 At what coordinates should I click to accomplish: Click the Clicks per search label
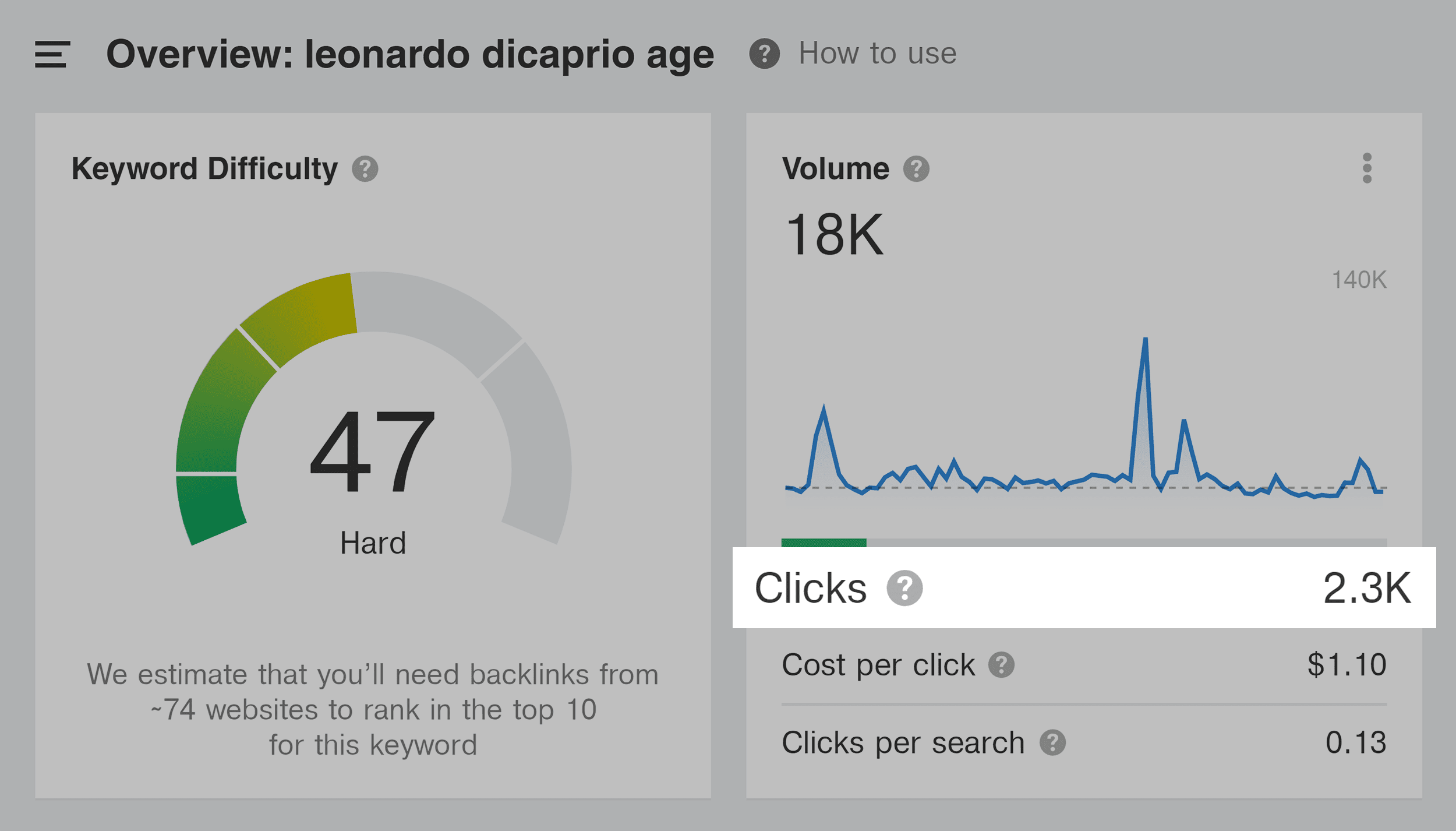tap(903, 743)
